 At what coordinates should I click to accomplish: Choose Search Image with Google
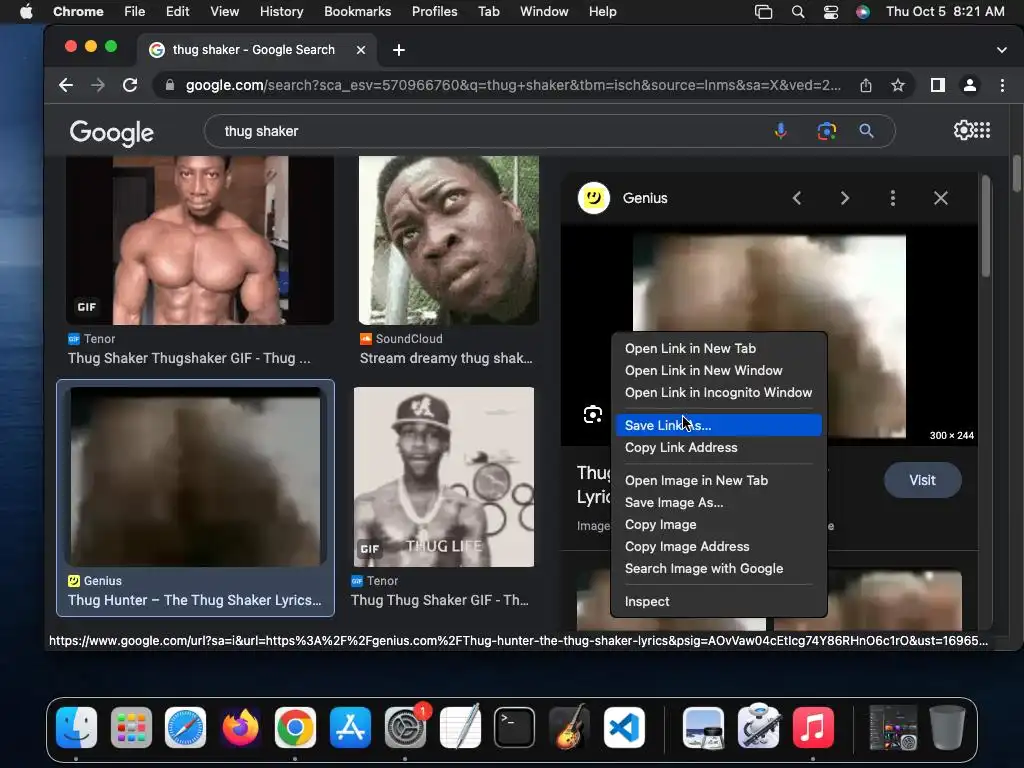tap(718, 568)
